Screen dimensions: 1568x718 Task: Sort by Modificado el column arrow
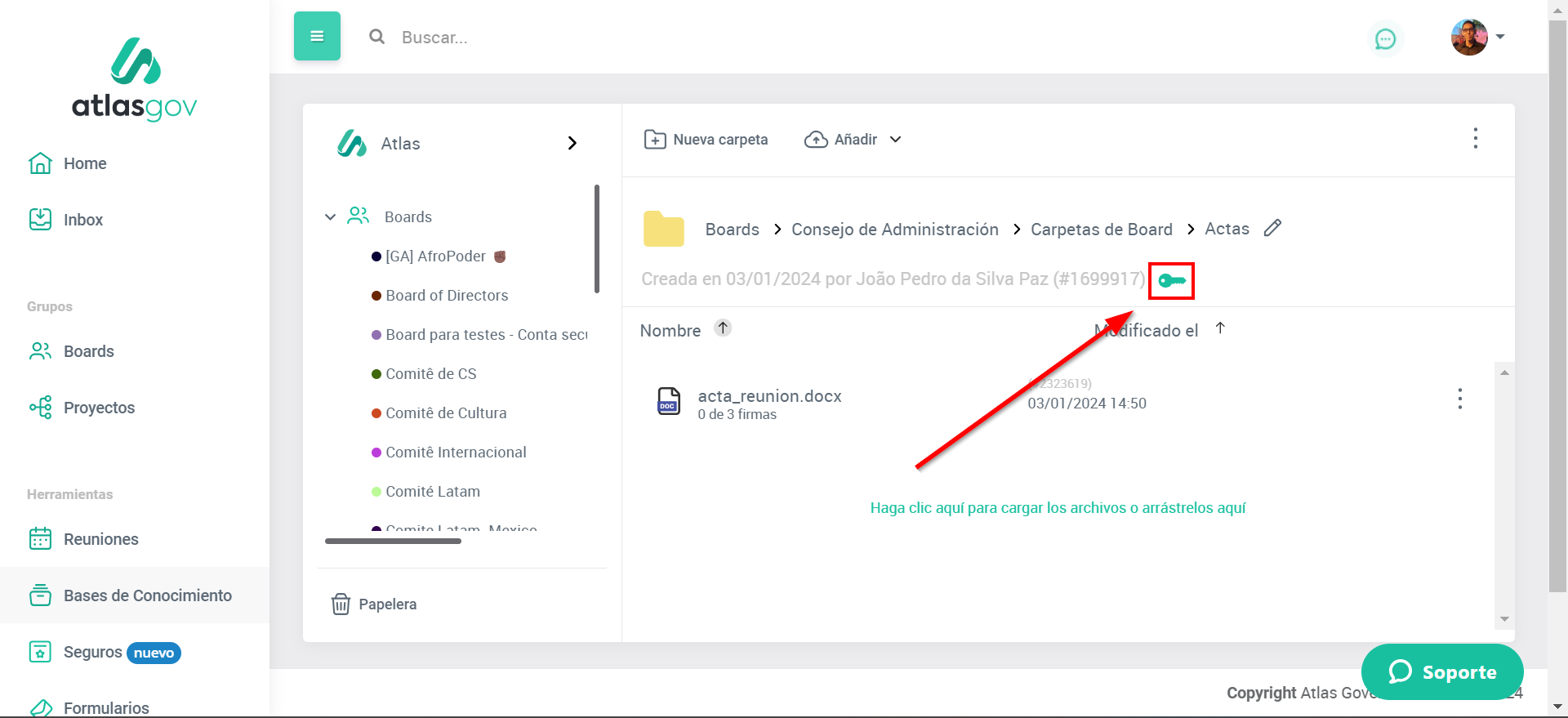[1220, 328]
